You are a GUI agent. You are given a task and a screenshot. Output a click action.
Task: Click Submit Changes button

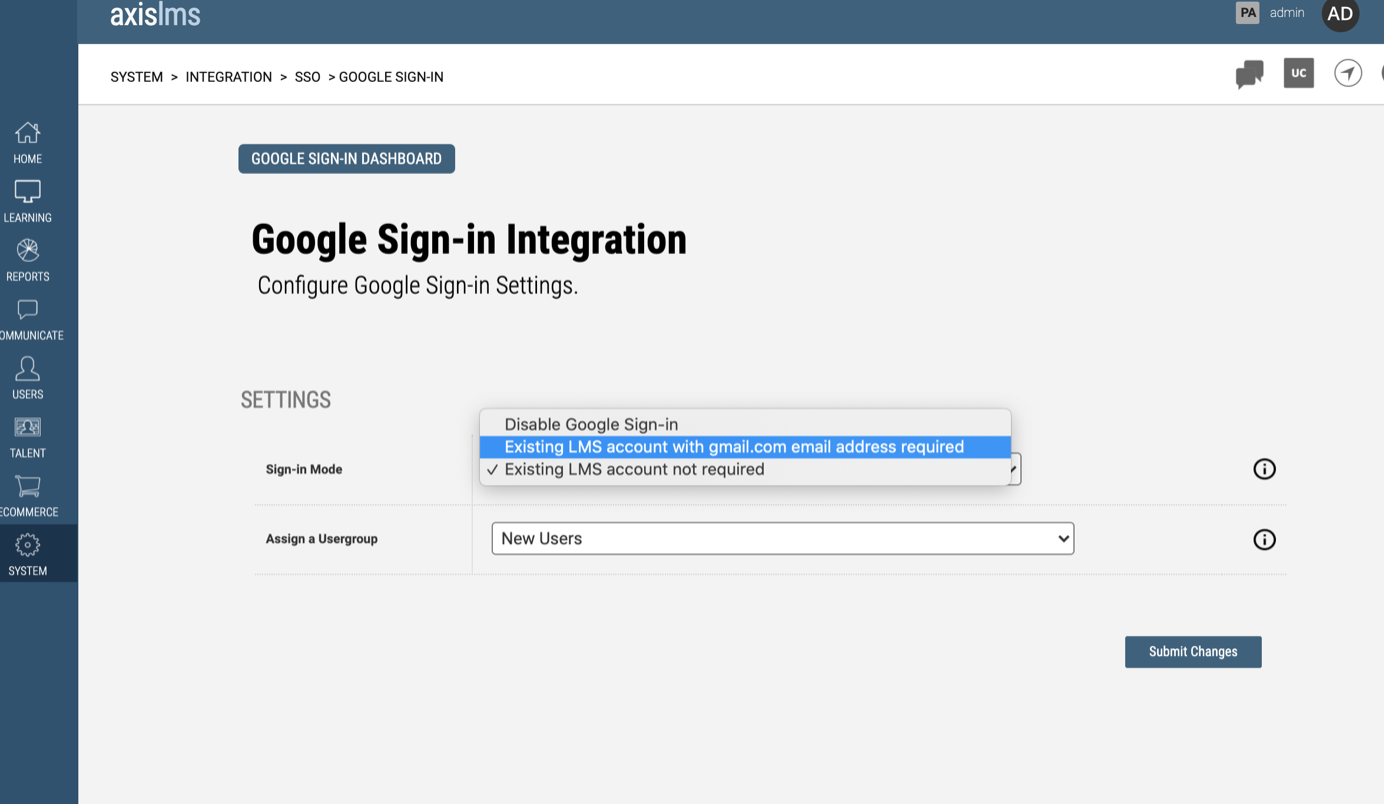click(x=1193, y=652)
